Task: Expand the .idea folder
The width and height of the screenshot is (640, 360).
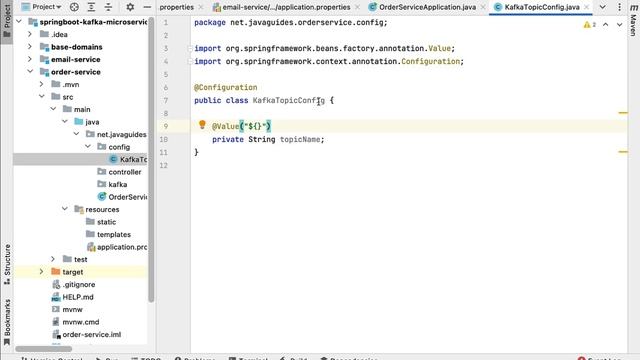Action: [x=30, y=34]
